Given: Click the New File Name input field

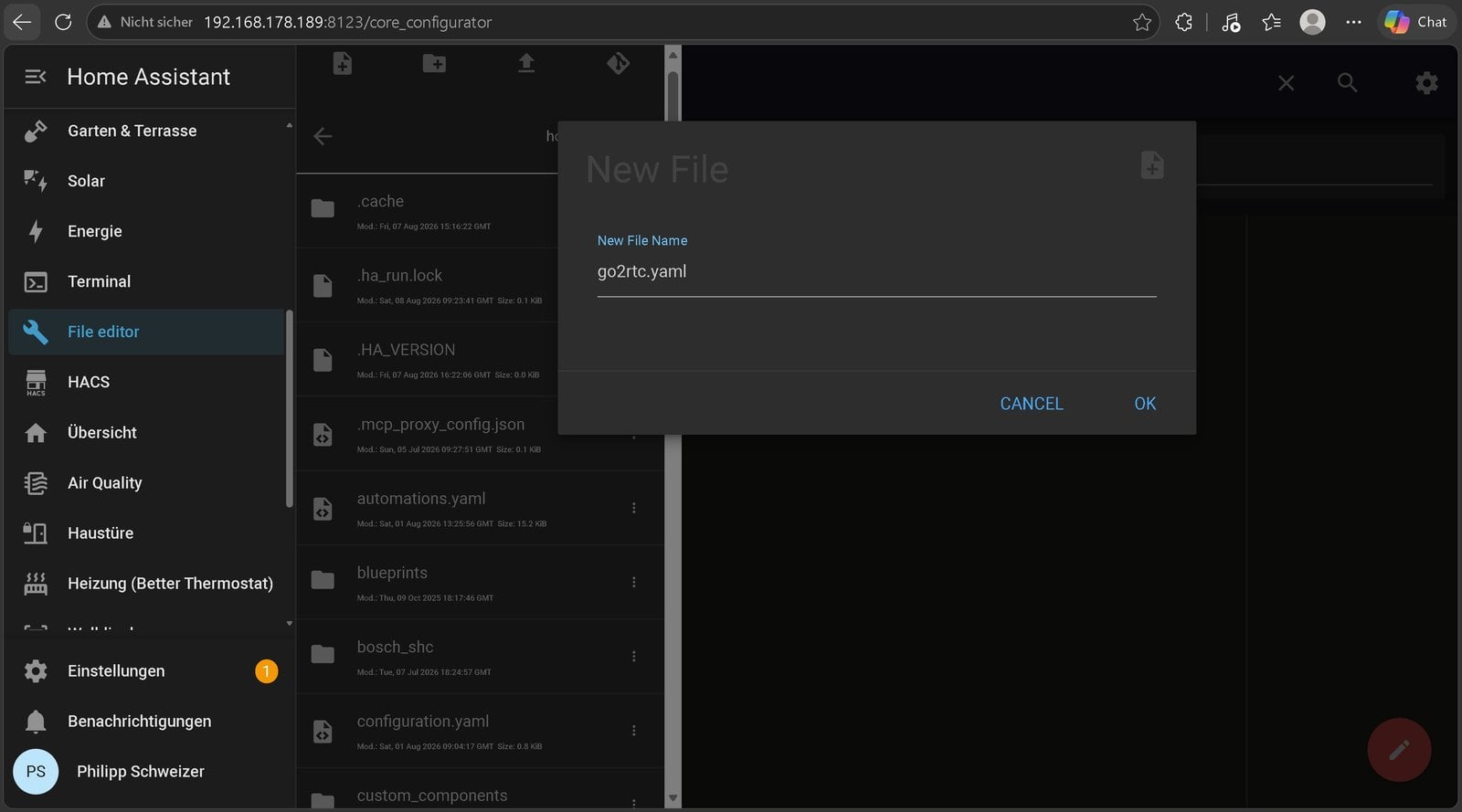Looking at the screenshot, I should pyautogui.click(x=876, y=271).
